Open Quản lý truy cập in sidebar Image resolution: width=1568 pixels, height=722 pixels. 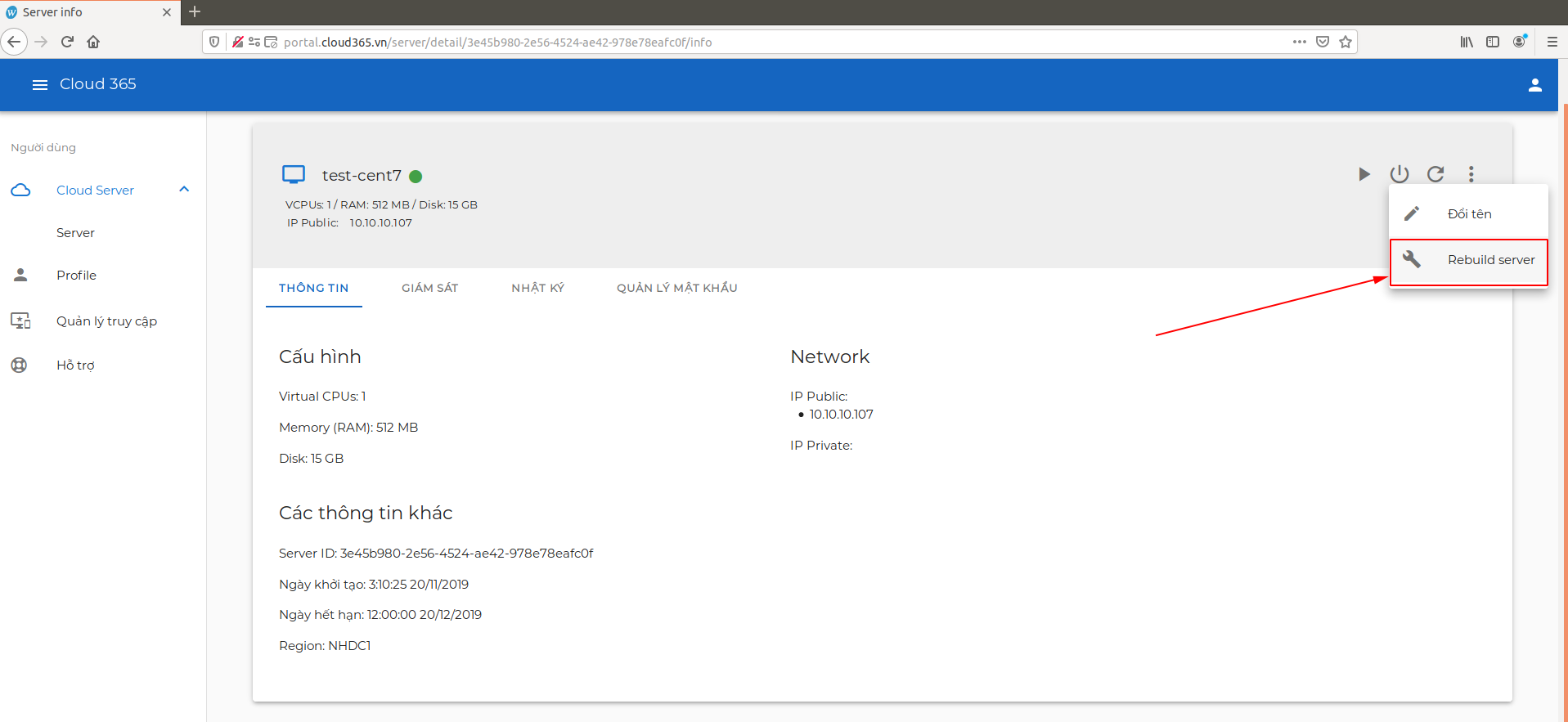click(106, 321)
